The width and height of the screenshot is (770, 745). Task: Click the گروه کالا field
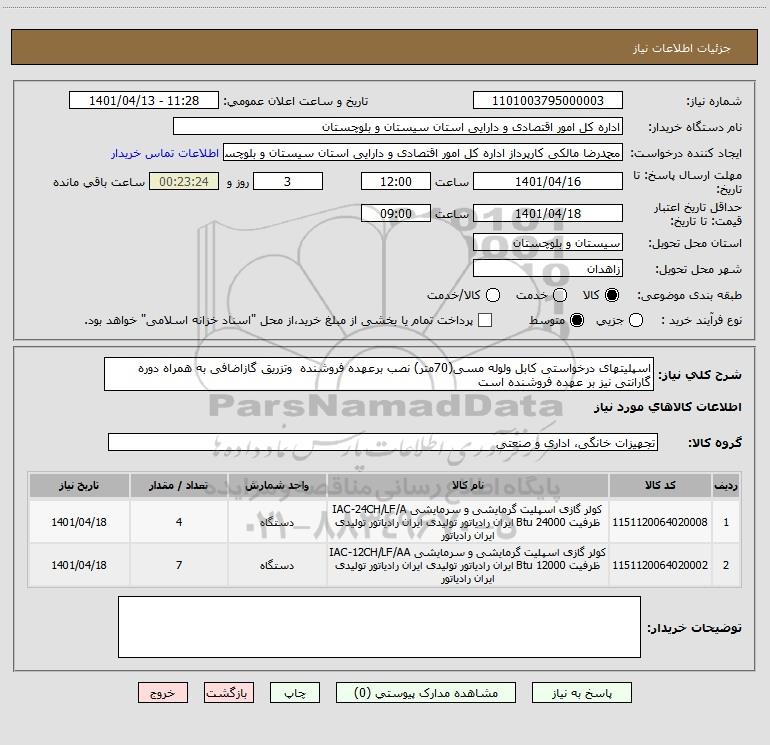383,442
